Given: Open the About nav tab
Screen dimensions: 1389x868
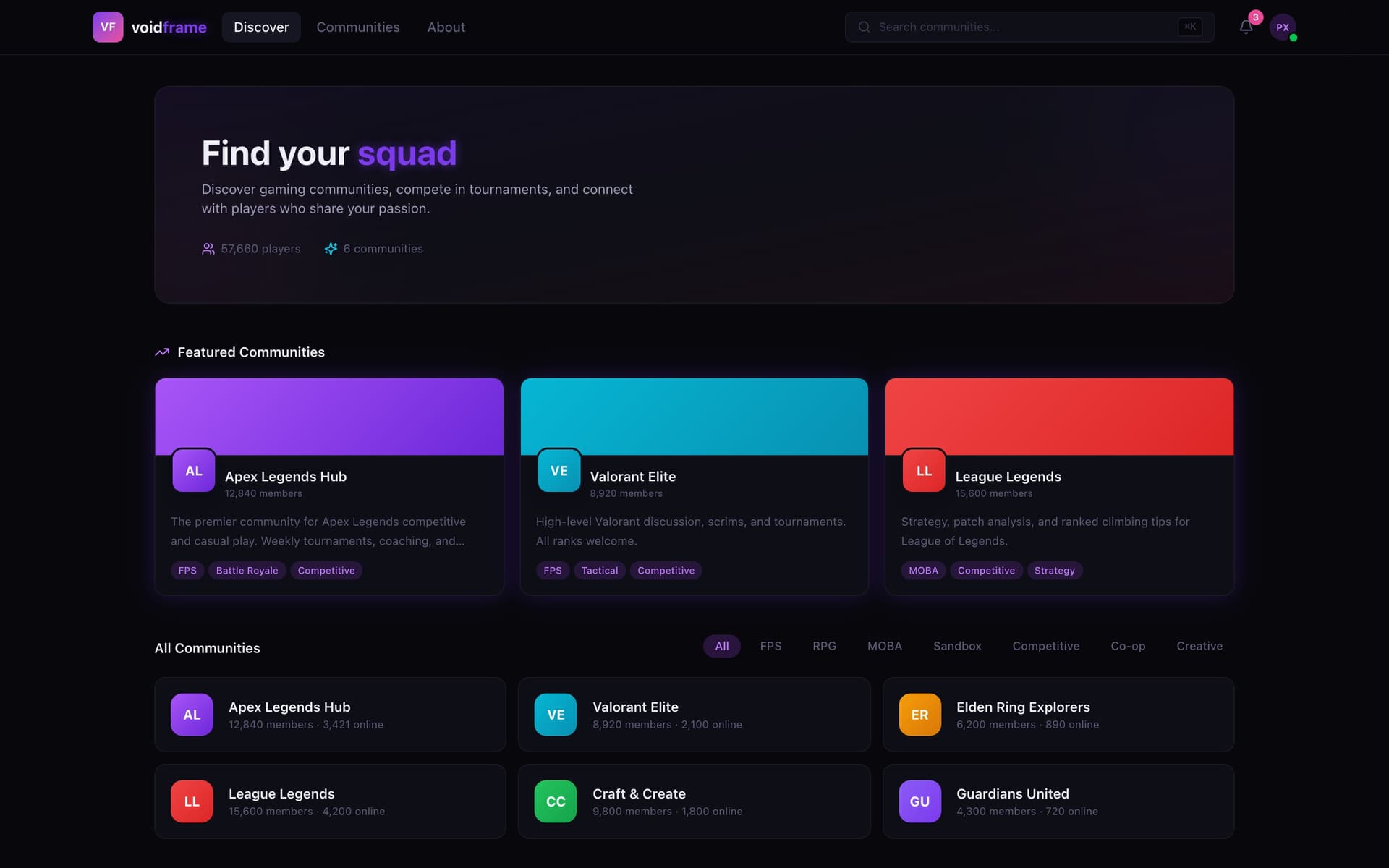Looking at the screenshot, I should [x=446, y=27].
